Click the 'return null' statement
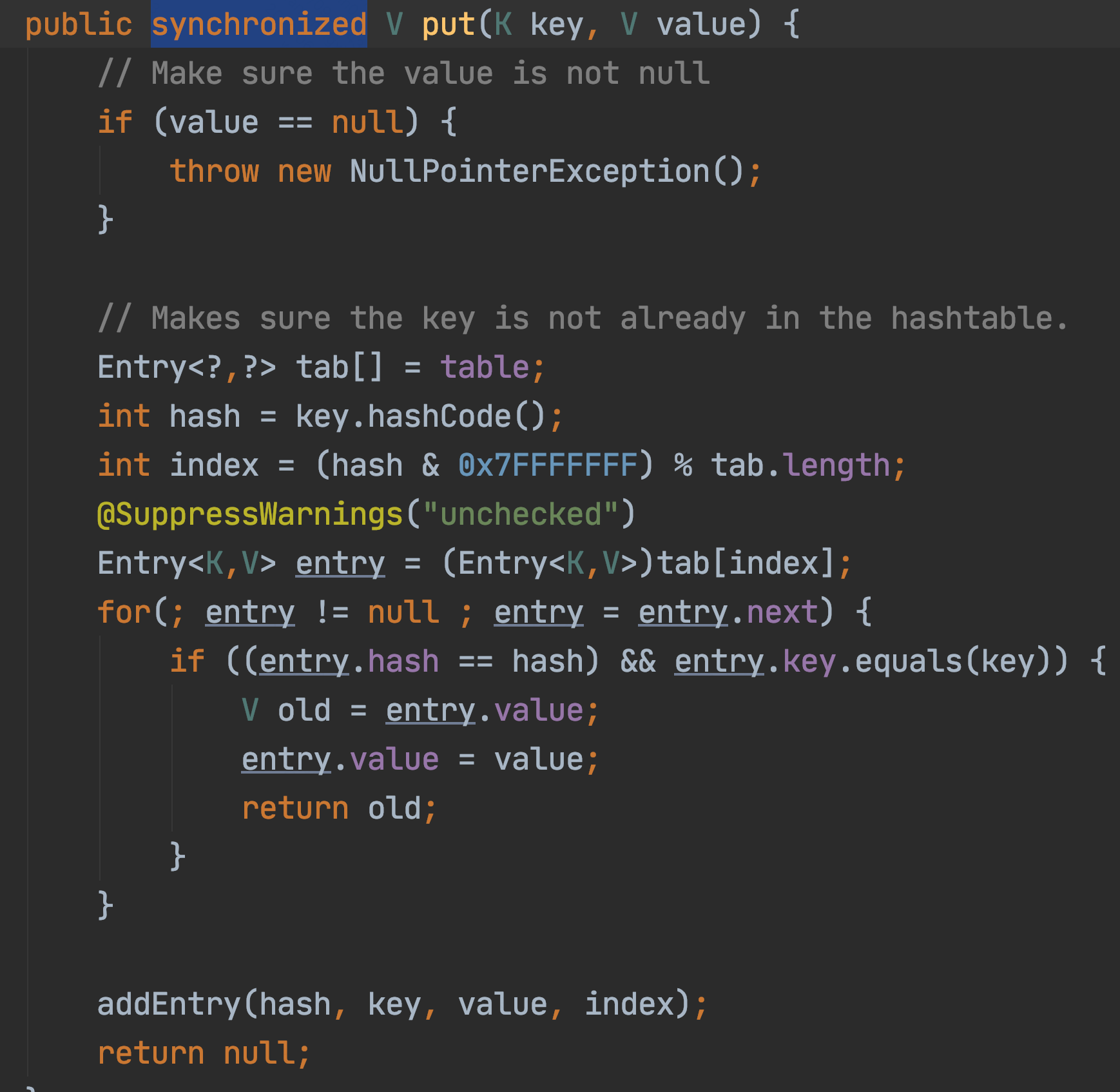This screenshot has width=1120, height=1092. (203, 1053)
